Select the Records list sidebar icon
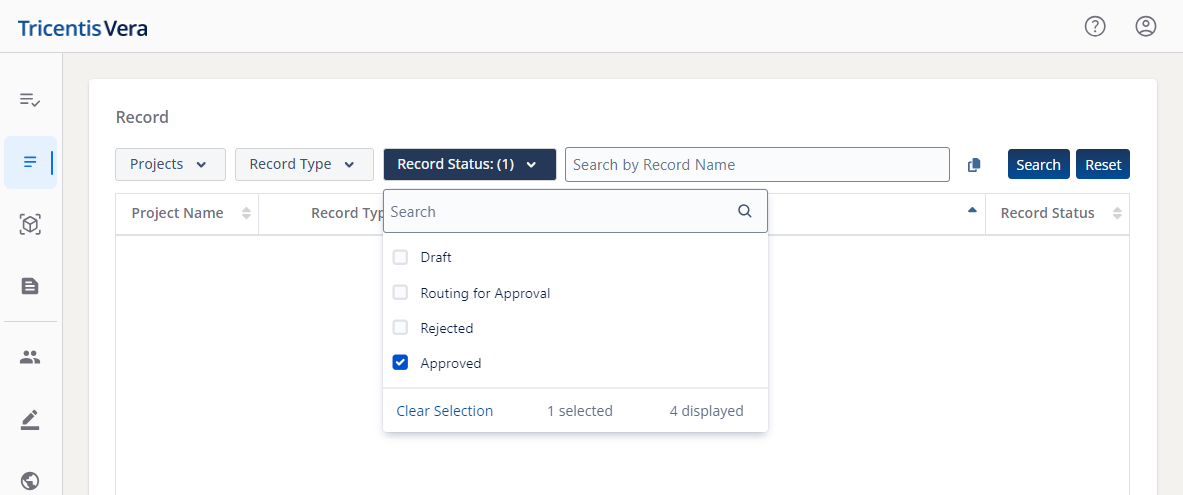Image resolution: width=1183 pixels, height=495 pixels. [30, 162]
